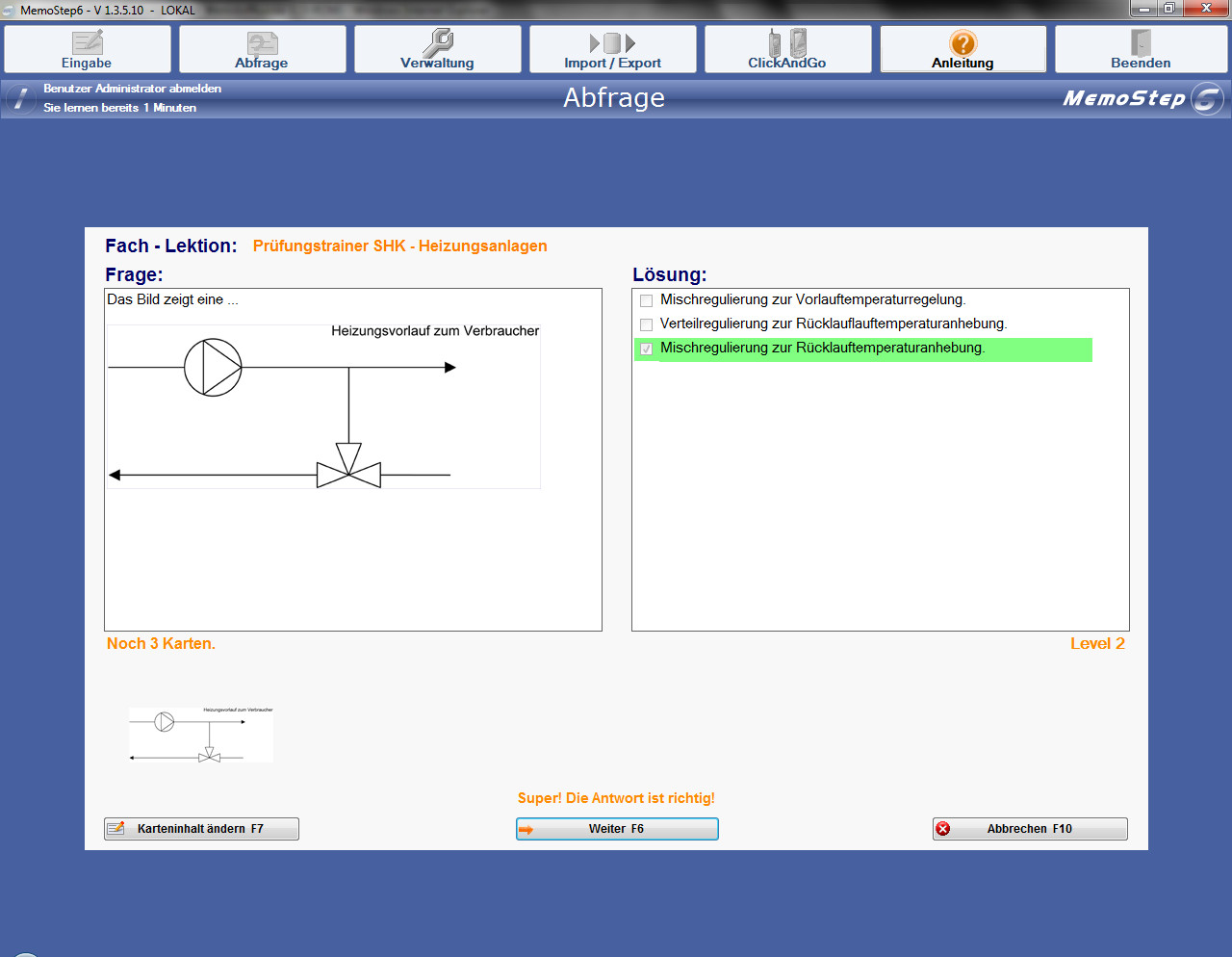Open the small diagram thumbnail
The height and width of the screenshot is (957, 1232).
tap(201, 735)
